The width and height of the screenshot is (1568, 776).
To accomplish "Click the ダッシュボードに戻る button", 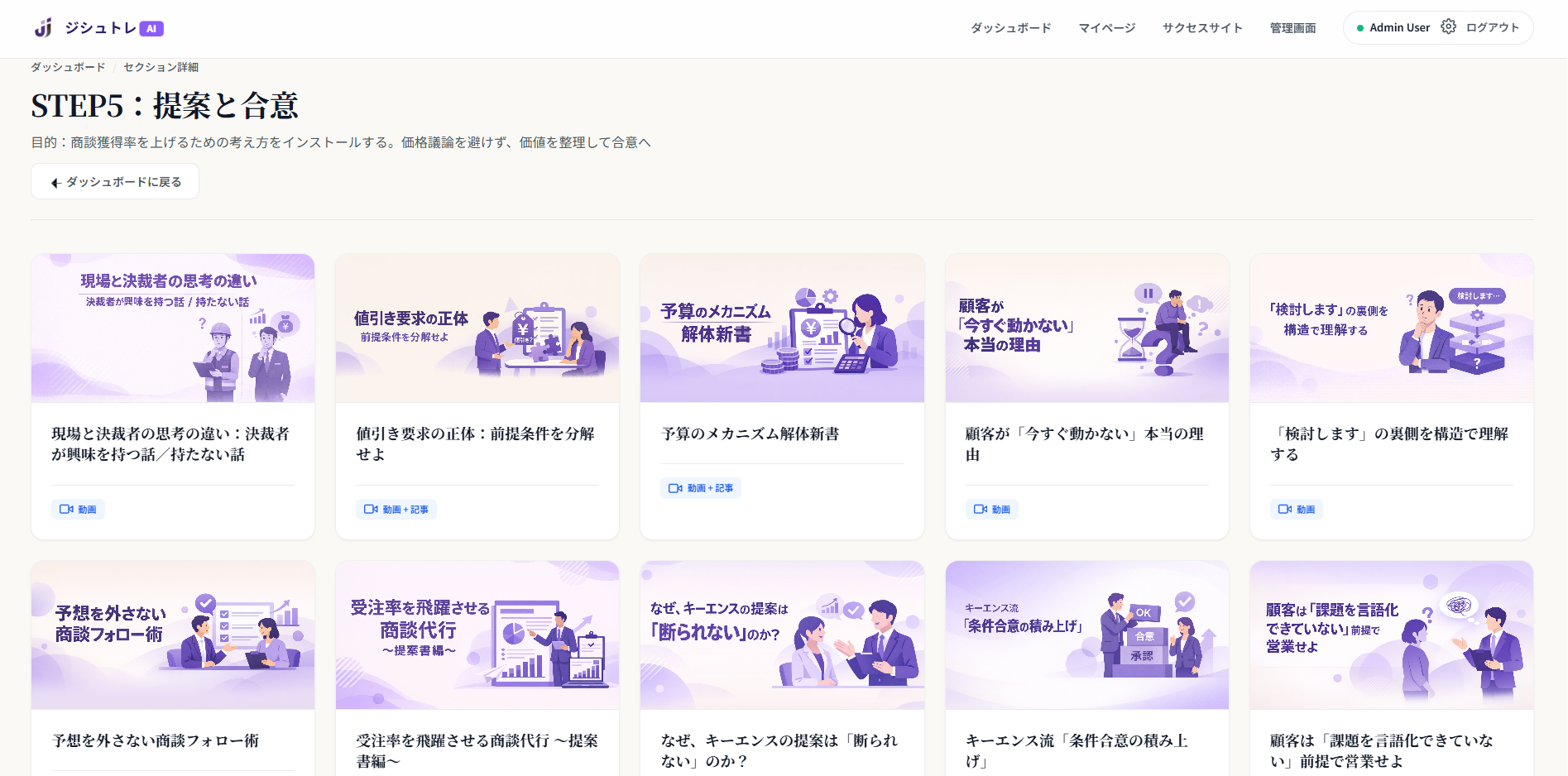I will (115, 181).
